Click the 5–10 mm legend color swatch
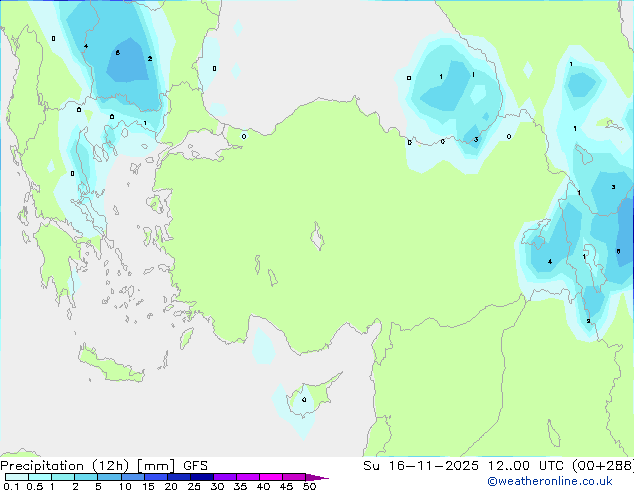 pos(110,477)
